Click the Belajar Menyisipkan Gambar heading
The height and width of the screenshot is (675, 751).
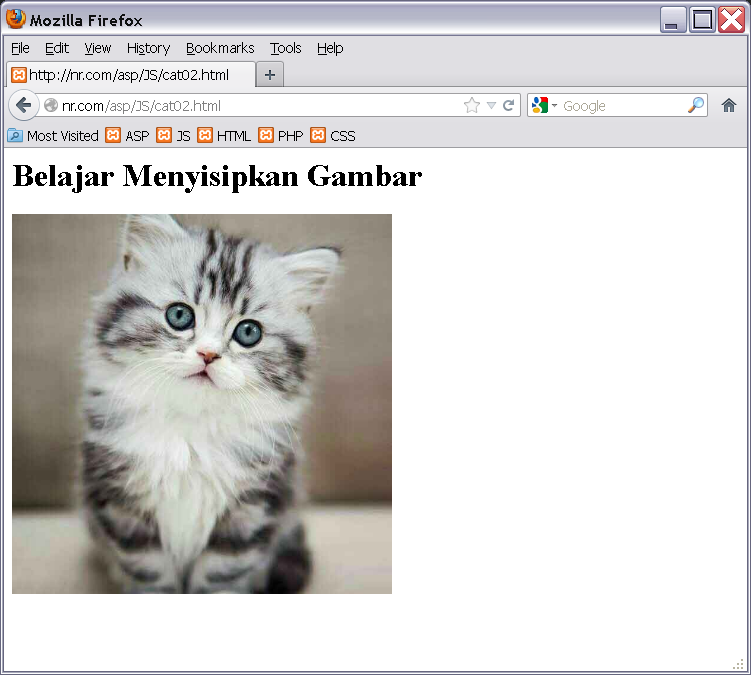(217, 176)
